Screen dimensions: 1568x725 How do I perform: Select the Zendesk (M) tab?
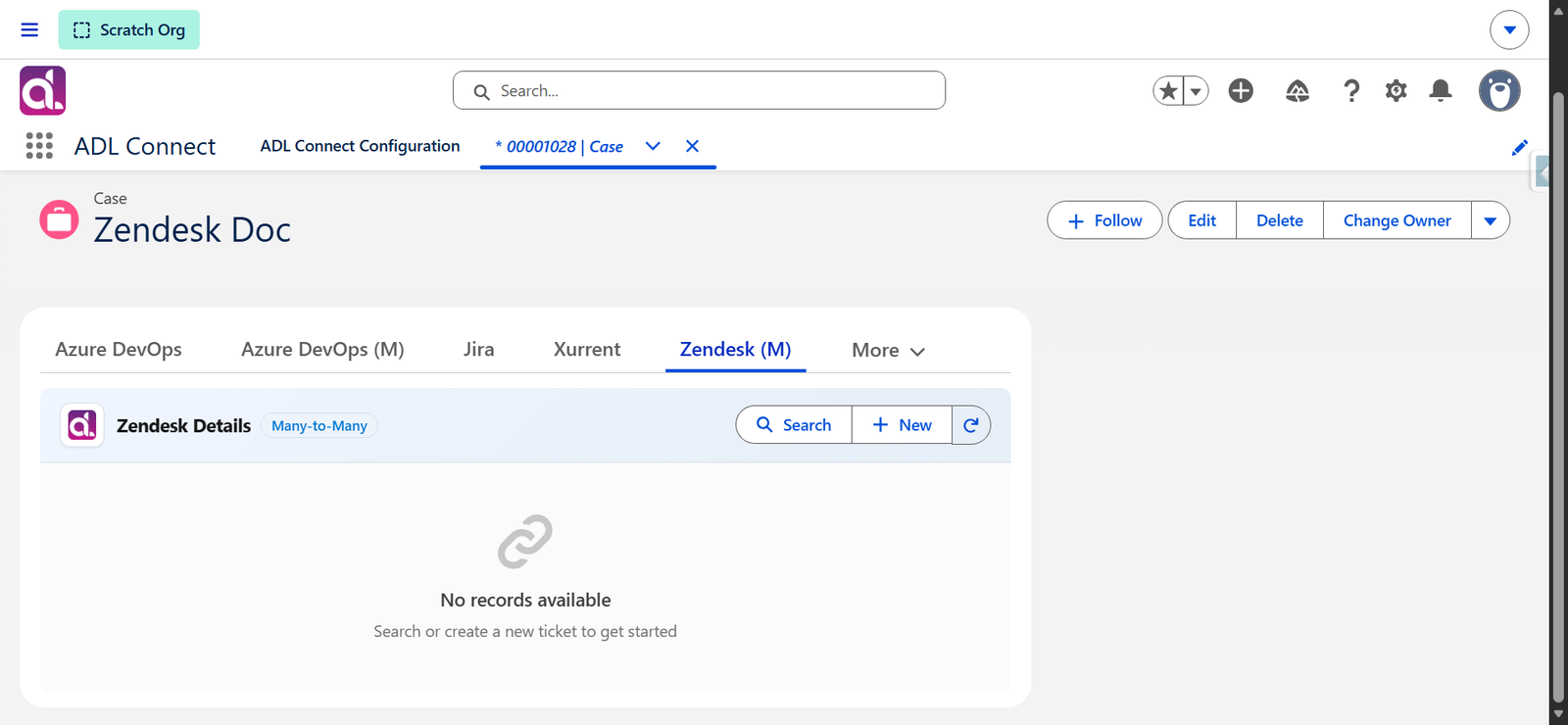pyautogui.click(x=735, y=350)
